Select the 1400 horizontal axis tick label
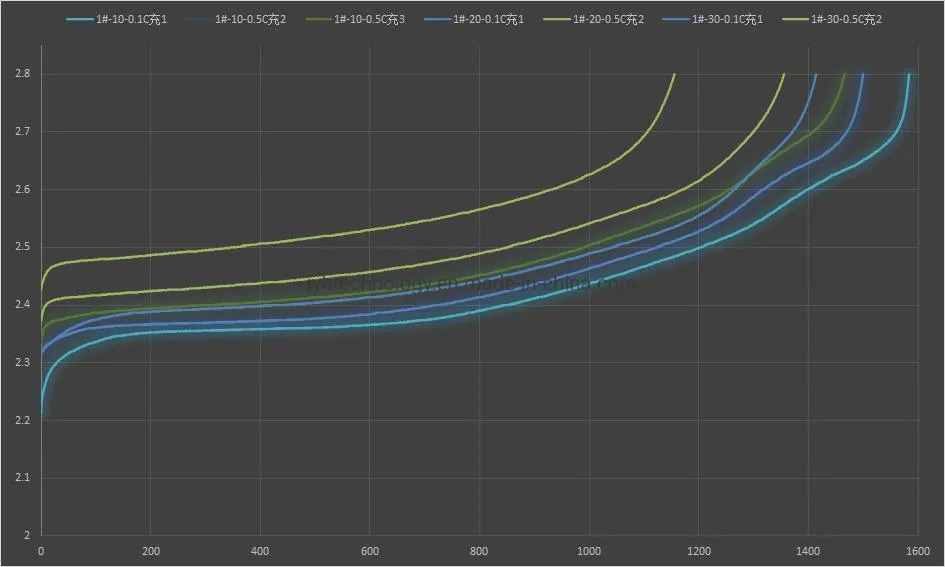The image size is (945, 567). point(808,551)
